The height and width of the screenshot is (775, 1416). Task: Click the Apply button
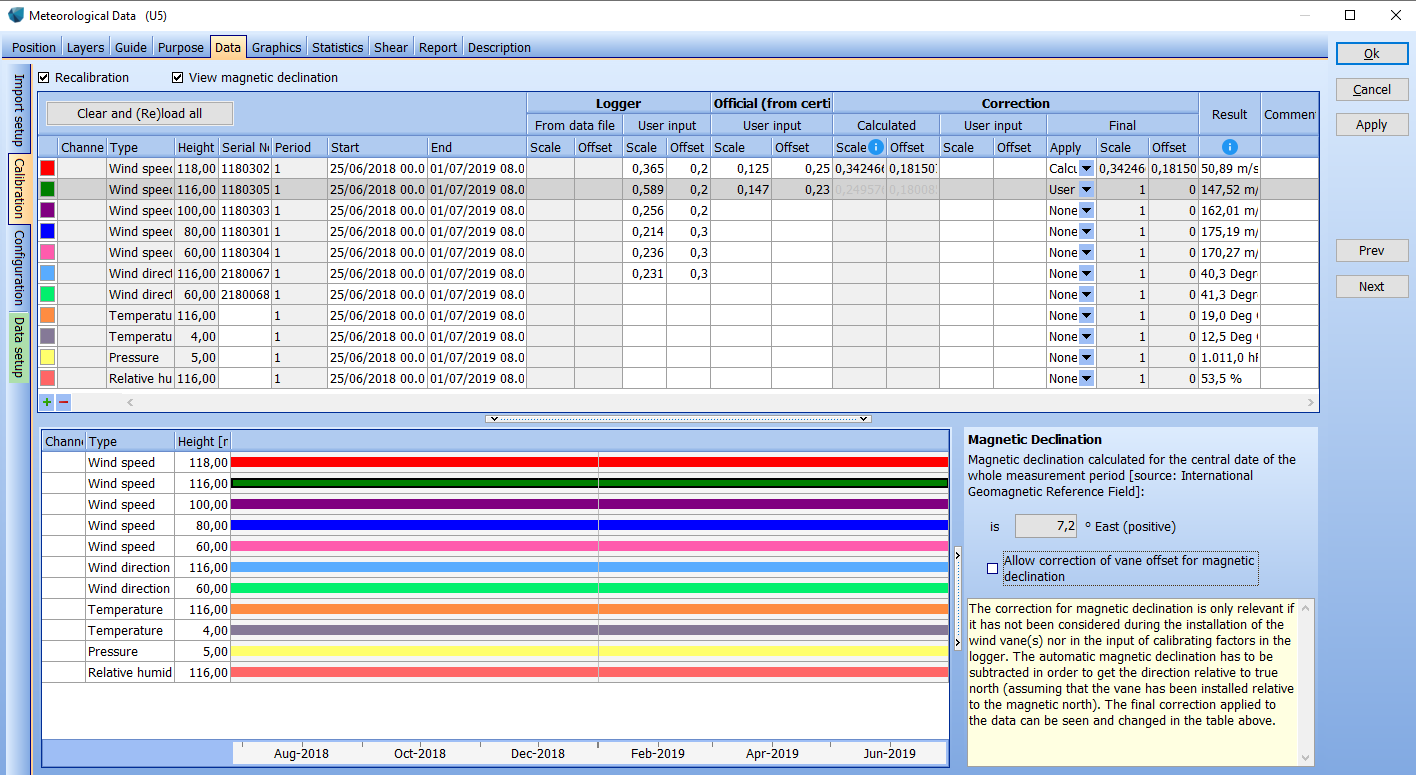pos(1371,125)
